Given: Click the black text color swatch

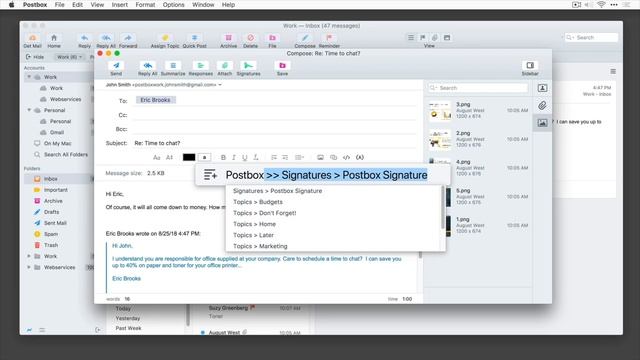Looking at the screenshot, I should click(189, 157).
